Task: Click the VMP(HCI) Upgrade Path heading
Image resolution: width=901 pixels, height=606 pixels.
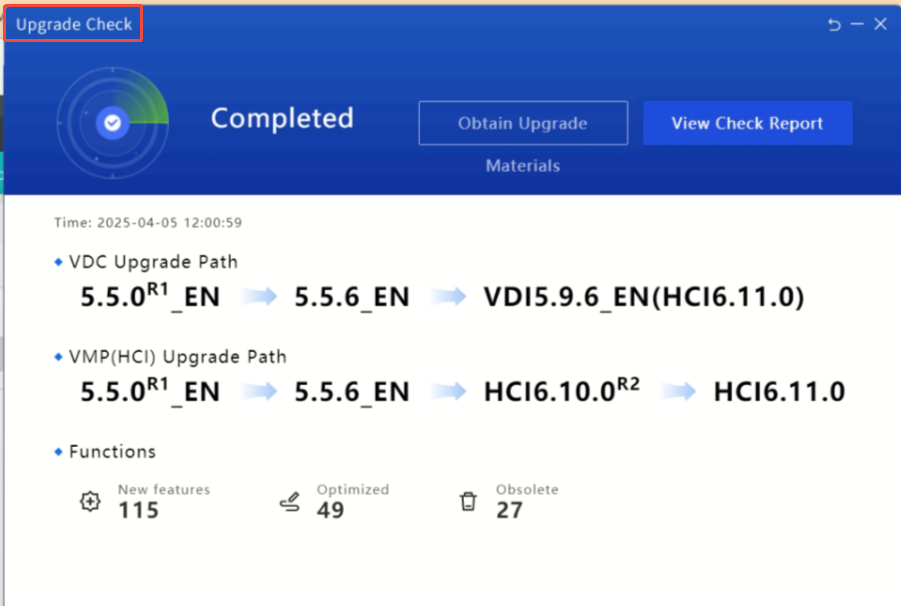Action: (177, 356)
